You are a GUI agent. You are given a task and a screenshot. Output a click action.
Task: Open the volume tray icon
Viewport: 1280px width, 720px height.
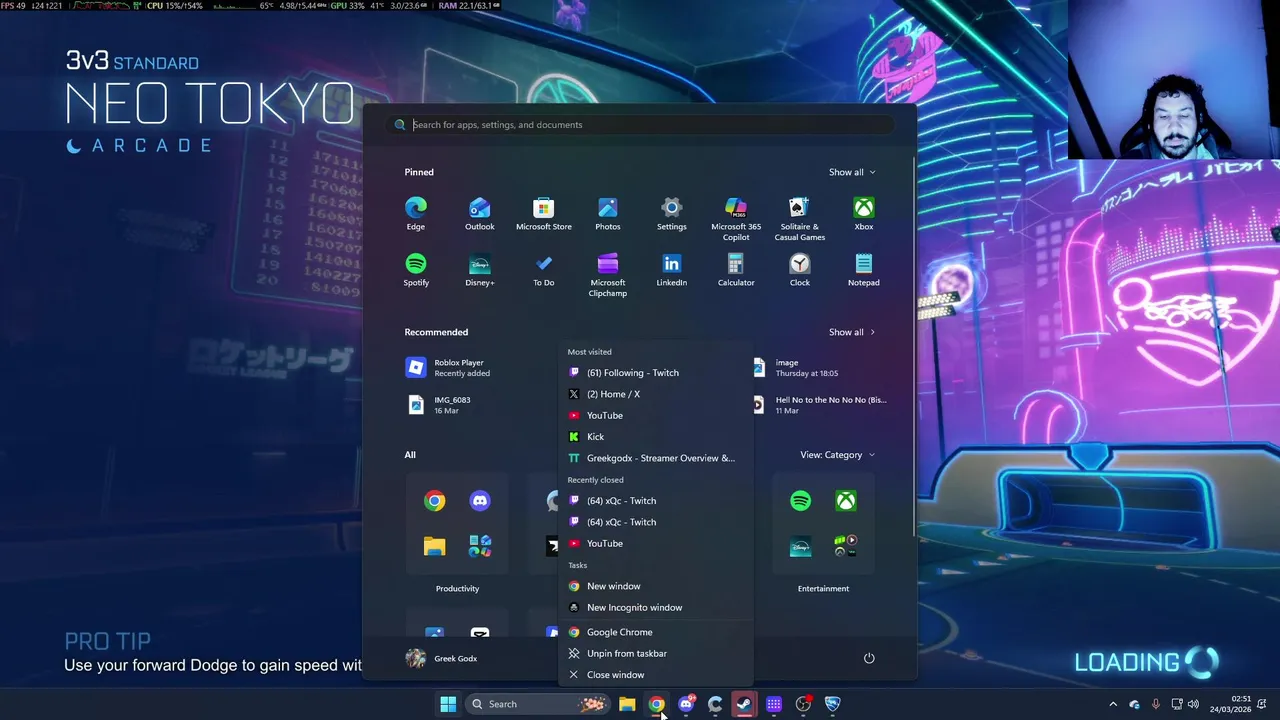click(1194, 704)
